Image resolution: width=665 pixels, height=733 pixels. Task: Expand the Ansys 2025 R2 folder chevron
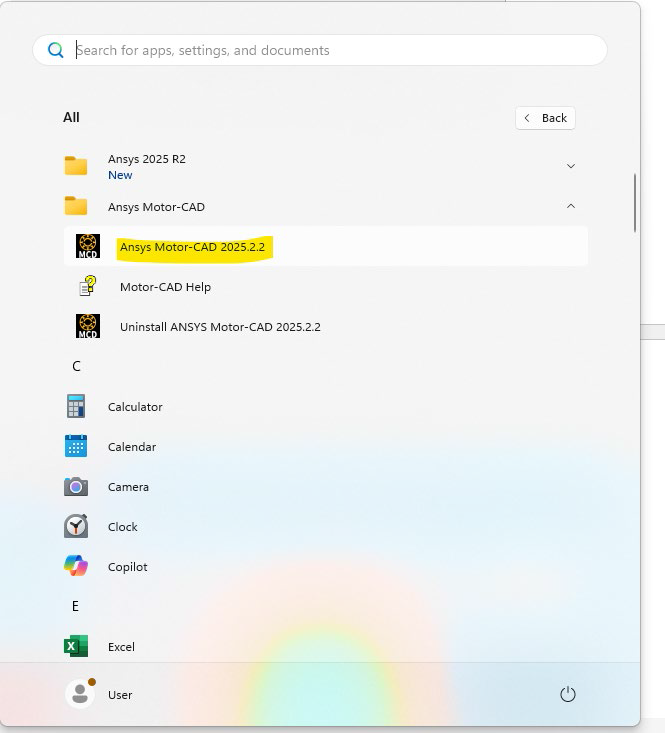tap(571, 166)
